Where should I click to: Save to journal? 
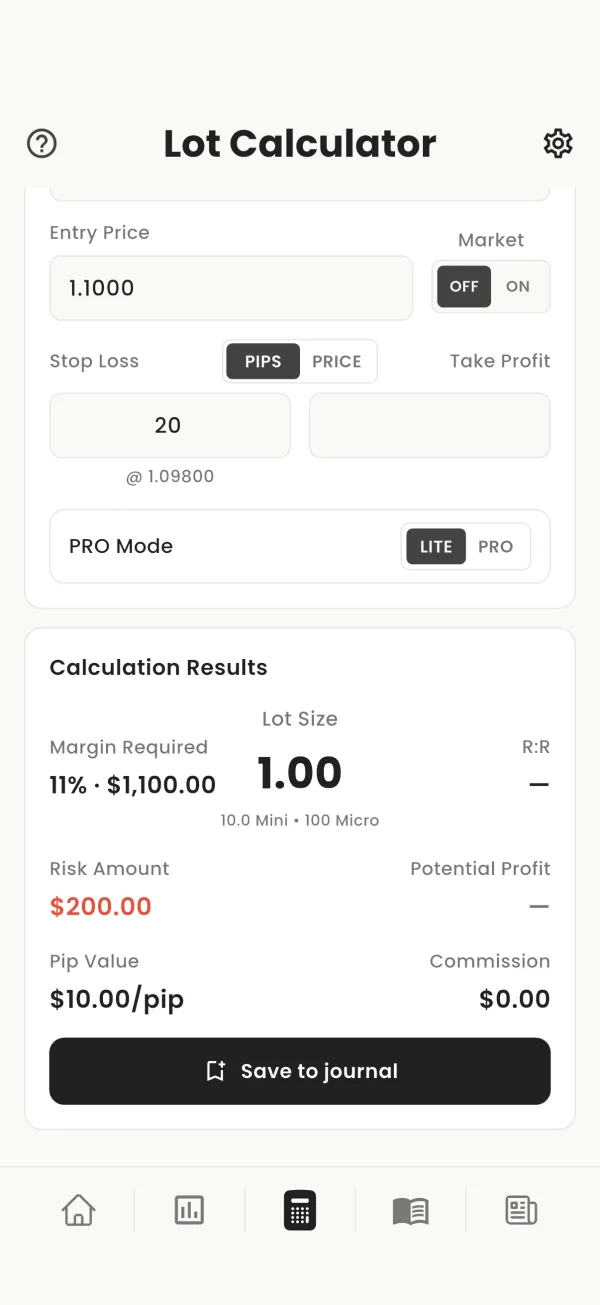coord(300,1071)
